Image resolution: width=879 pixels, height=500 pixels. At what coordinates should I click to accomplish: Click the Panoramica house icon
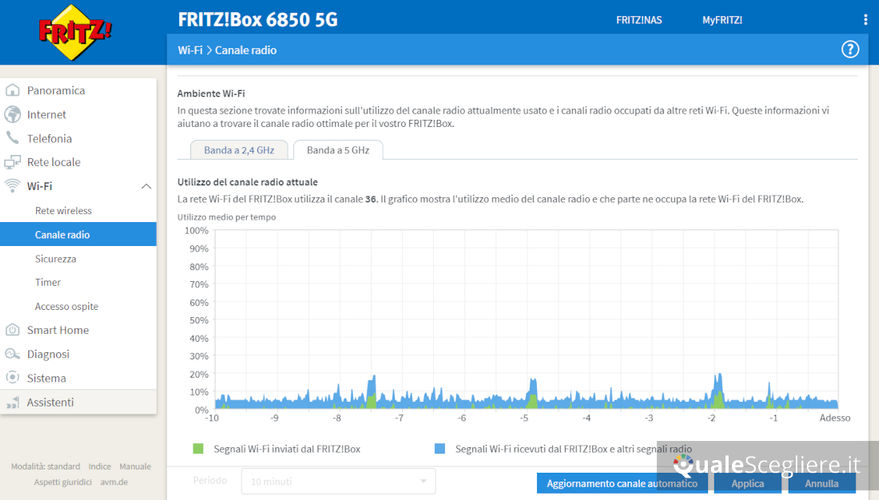coord(13,90)
